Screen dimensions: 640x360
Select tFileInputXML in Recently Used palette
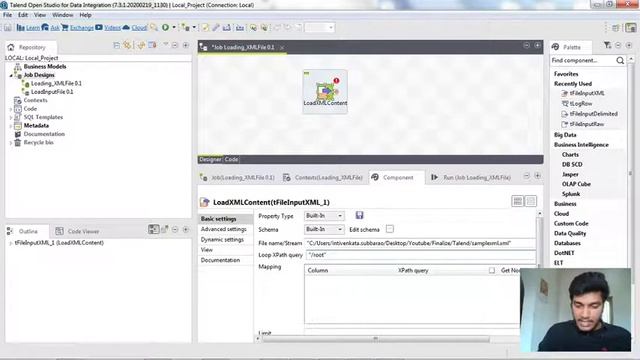587,93
